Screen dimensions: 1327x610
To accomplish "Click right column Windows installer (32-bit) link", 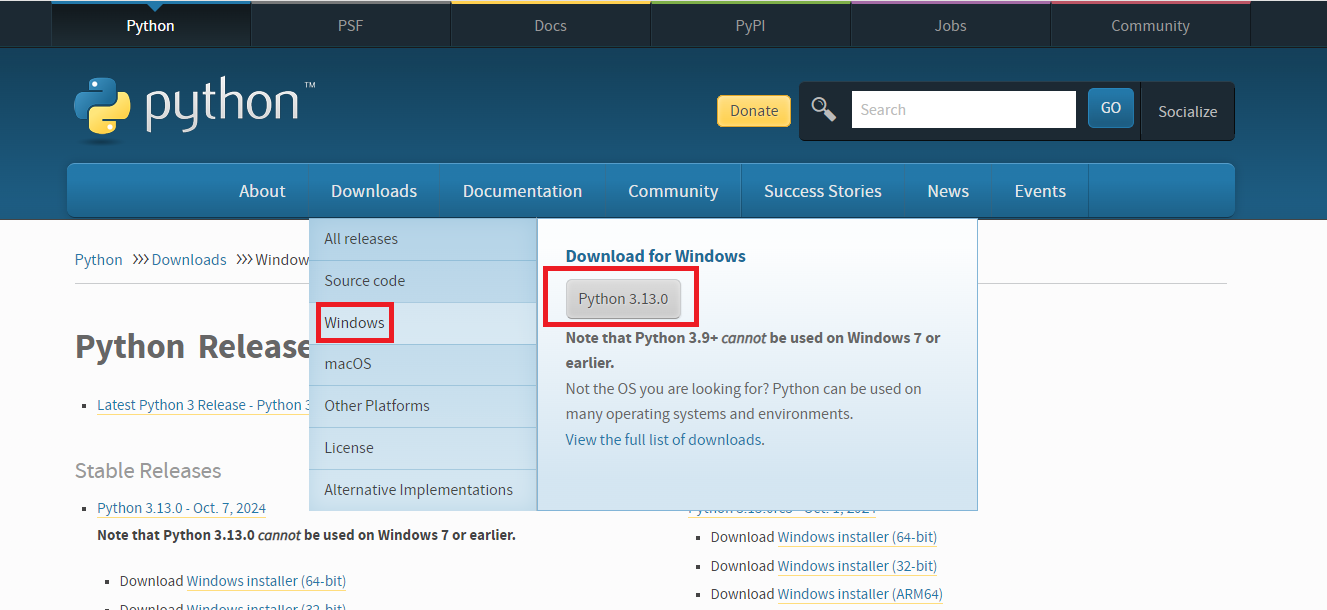I will [x=857, y=566].
